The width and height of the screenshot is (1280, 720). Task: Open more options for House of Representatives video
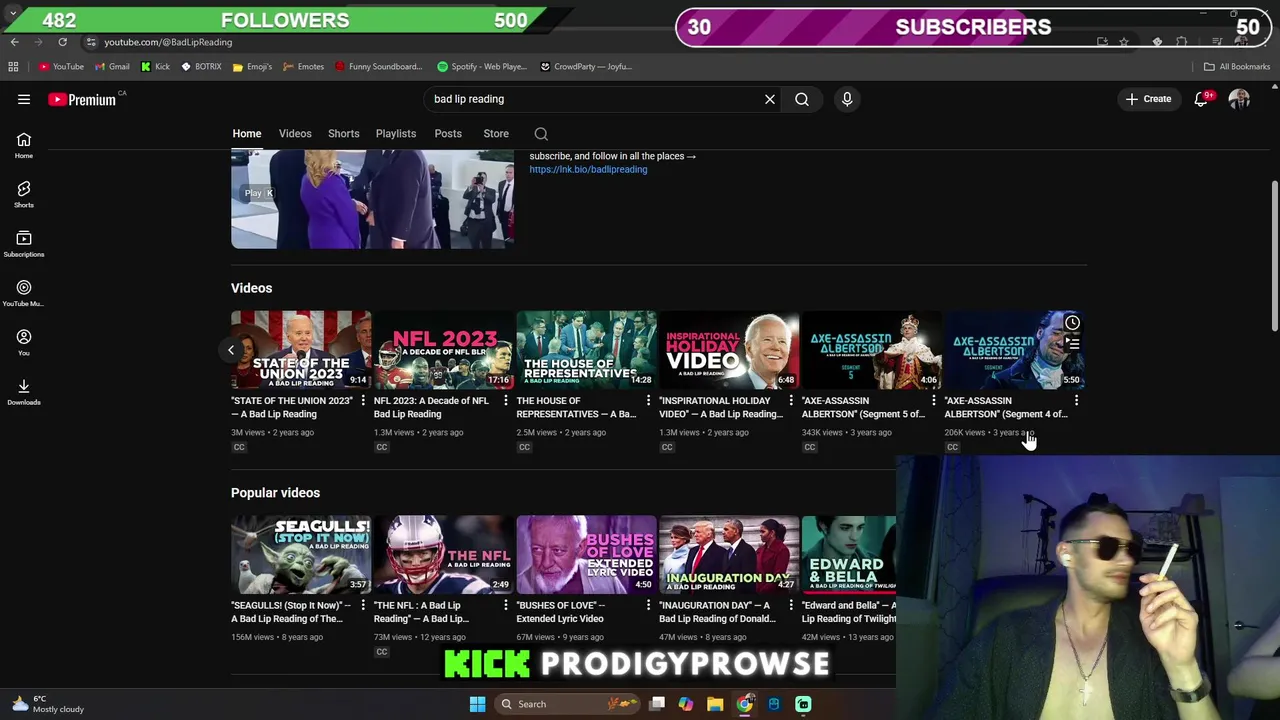tap(648, 401)
